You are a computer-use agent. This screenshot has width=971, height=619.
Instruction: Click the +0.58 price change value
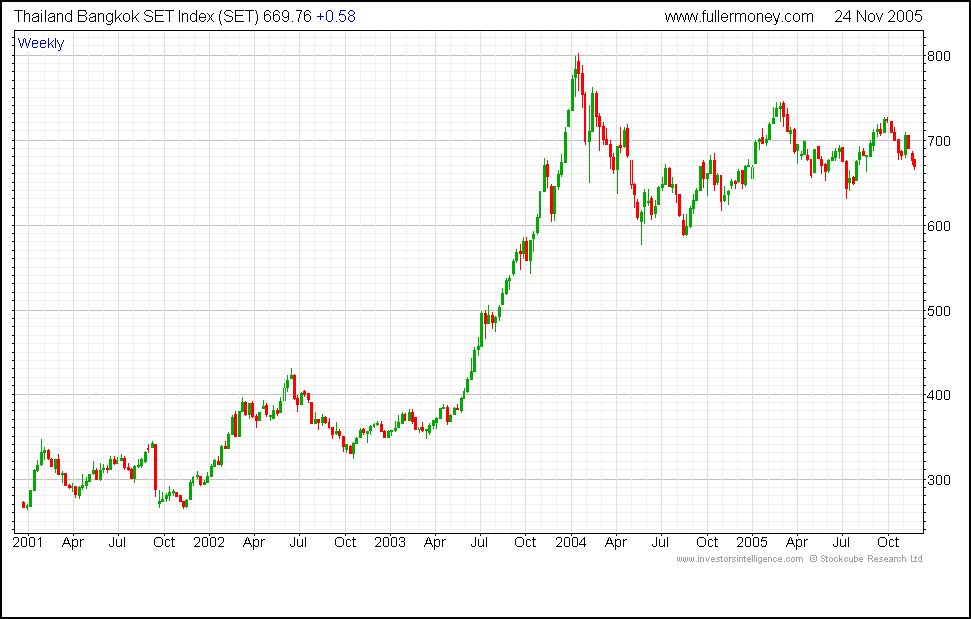tap(335, 17)
